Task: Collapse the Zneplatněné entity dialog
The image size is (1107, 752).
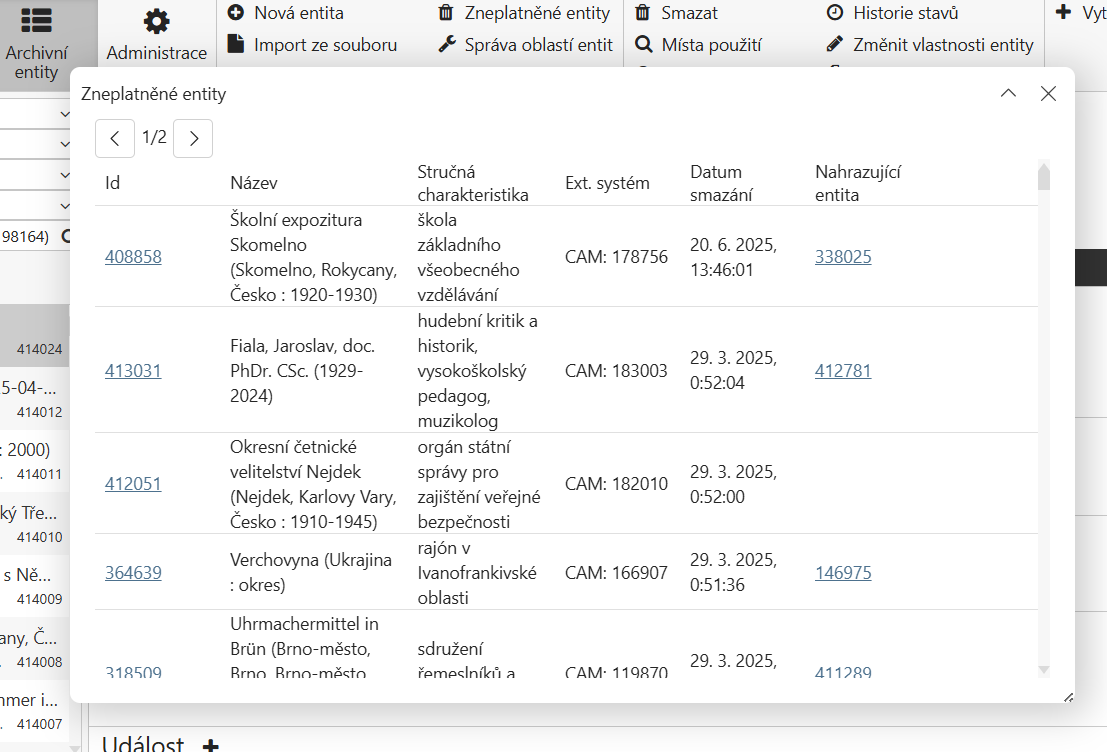Action: click(x=1008, y=93)
